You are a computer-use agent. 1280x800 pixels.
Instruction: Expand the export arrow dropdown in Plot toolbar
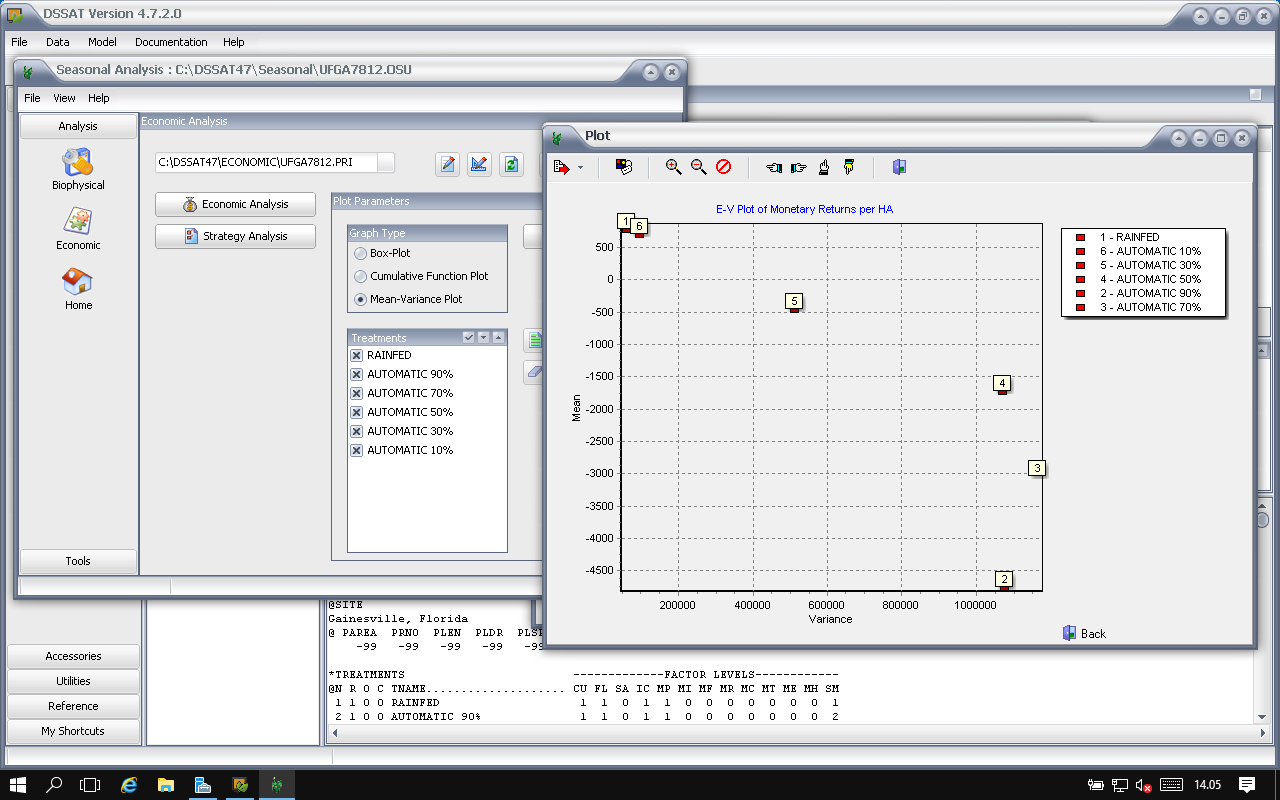(580, 168)
